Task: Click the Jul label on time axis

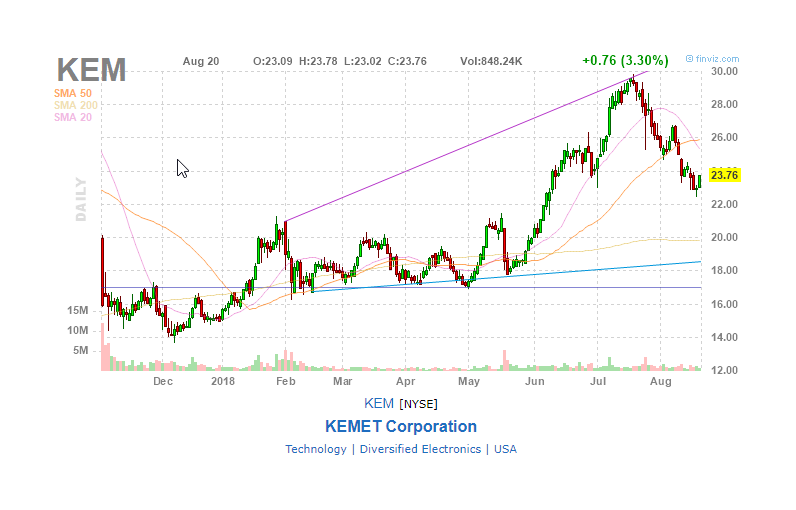Action: pos(598,381)
